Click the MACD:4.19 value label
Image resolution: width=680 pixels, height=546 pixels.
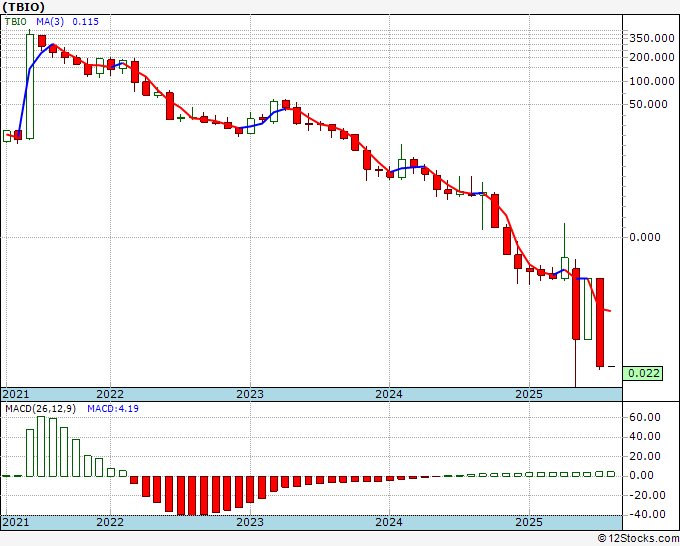coord(113,409)
